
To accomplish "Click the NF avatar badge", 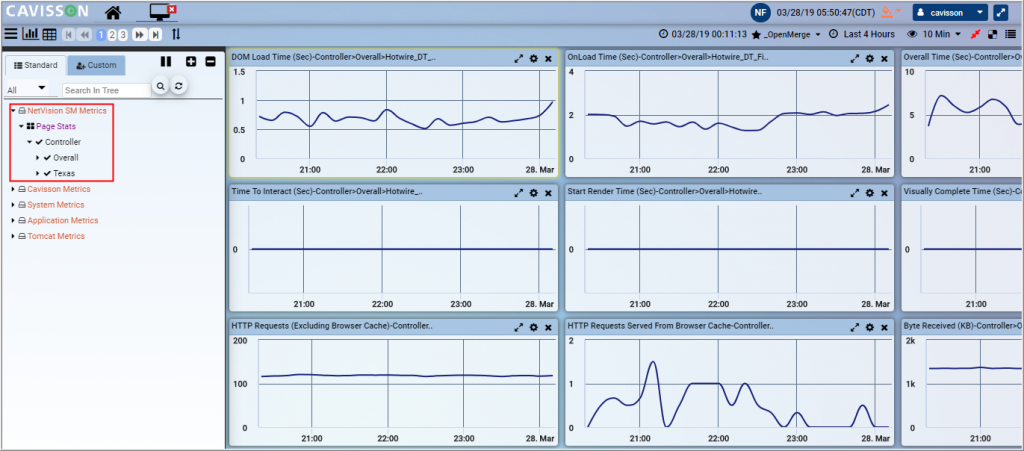I will click(760, 12).
